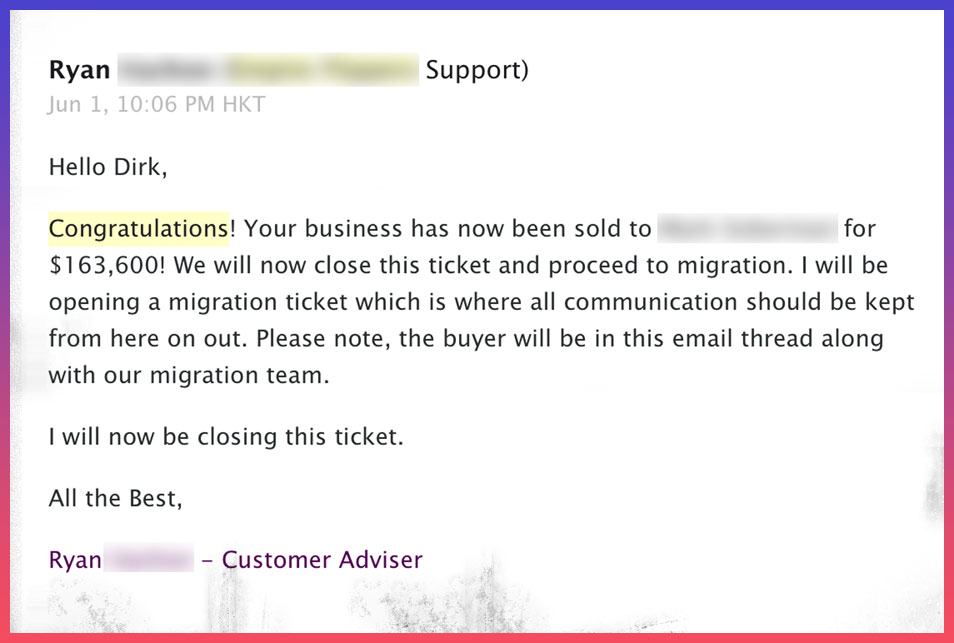Viewport: 954px width, 643px height.
Task: Click the purple Ryan name in signature
Action: click(75, 560)
